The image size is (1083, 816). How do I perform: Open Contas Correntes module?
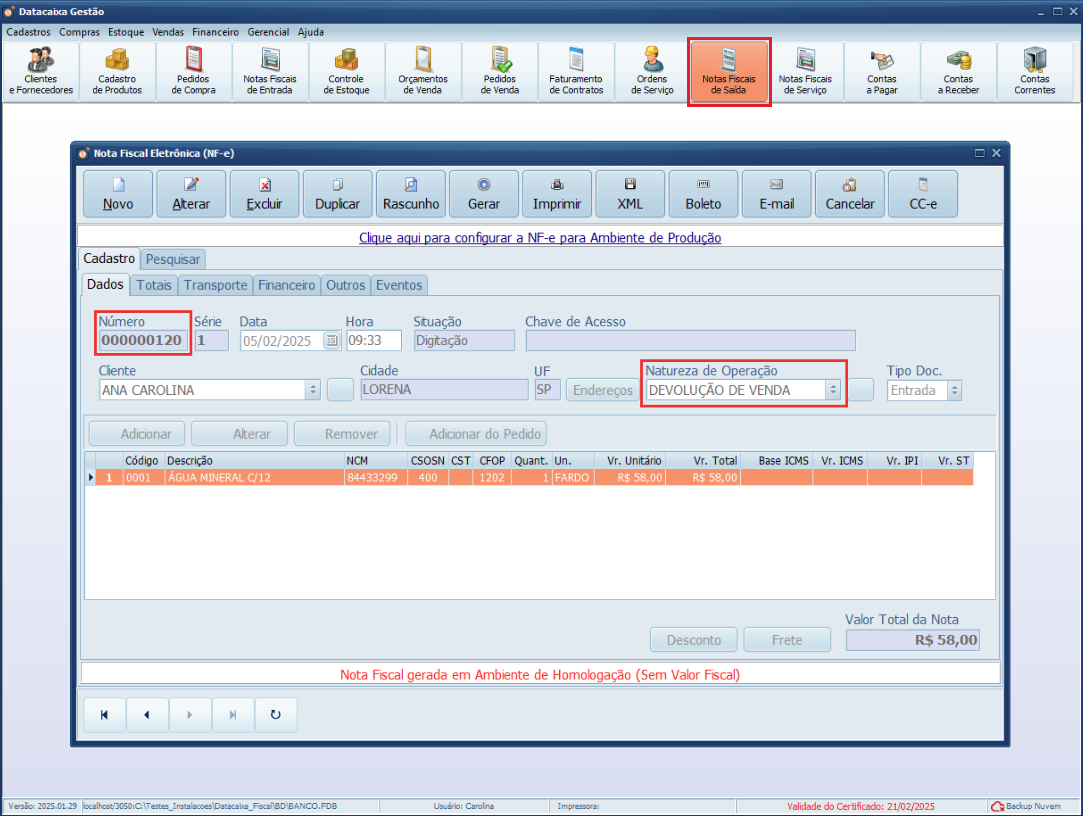point(1034,72)
